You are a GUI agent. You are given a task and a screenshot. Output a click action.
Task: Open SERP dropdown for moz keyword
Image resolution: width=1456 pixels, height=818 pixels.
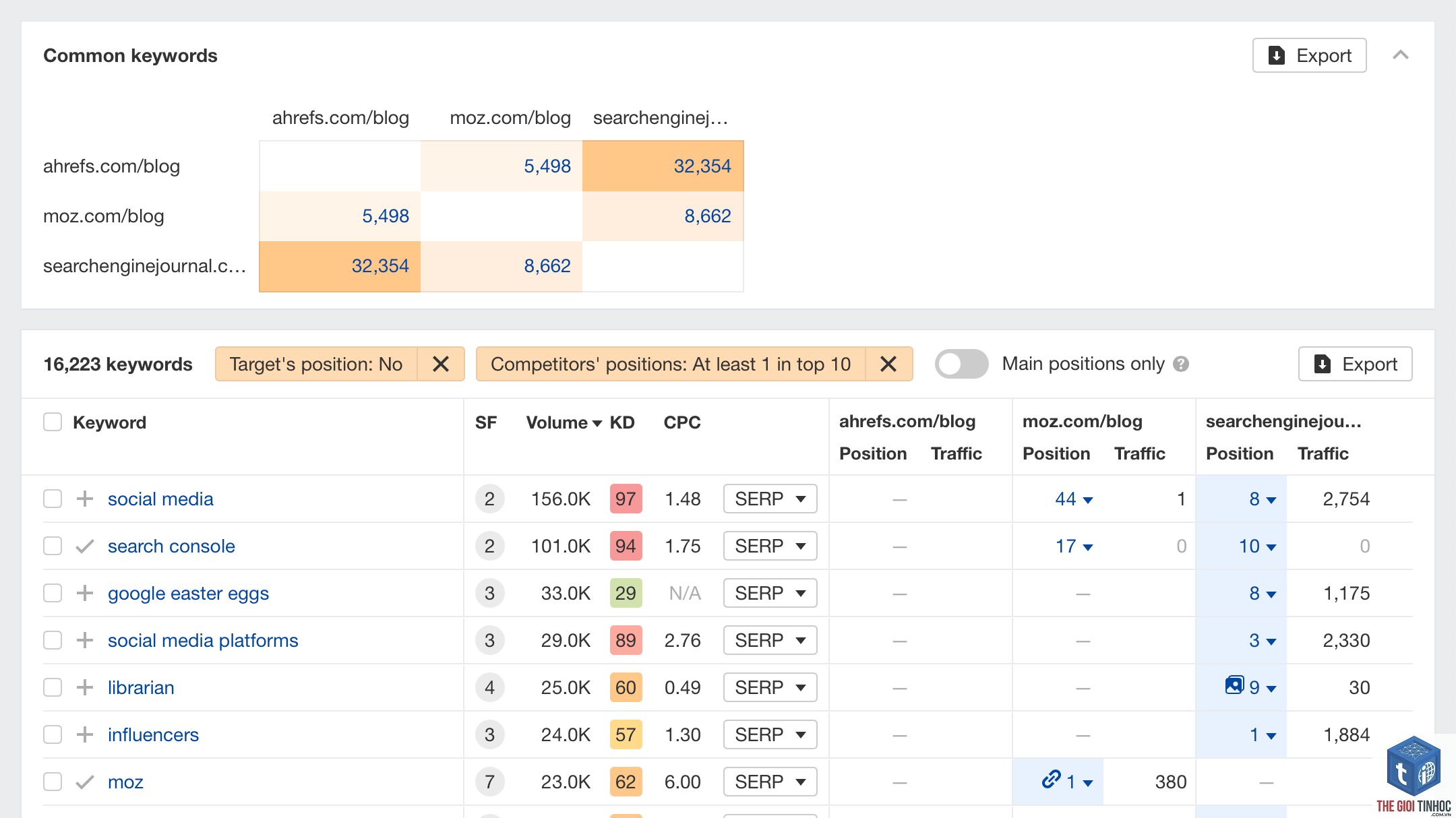pos(770,782)
